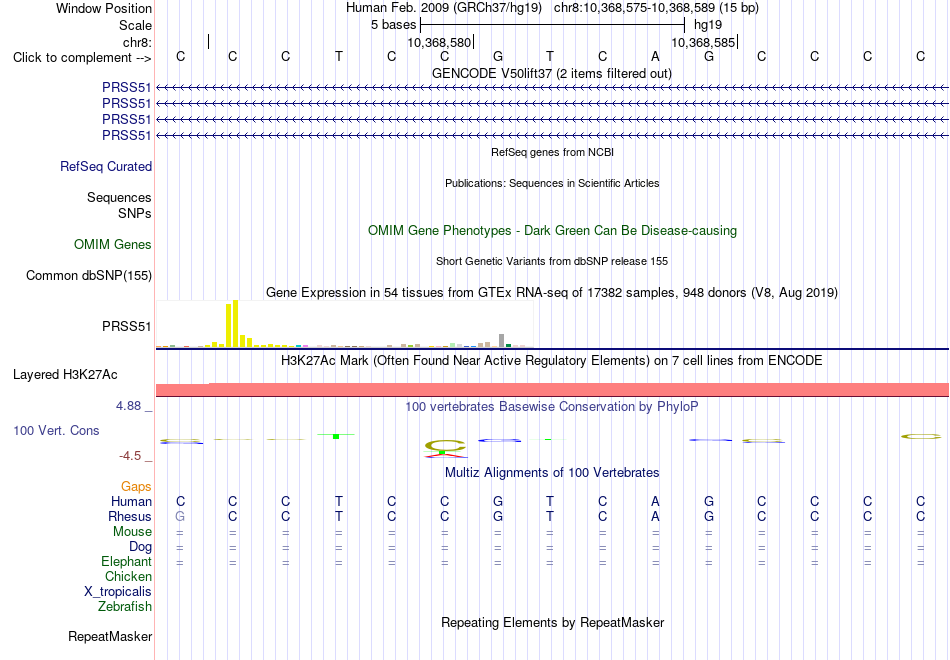Click the RefSeq Curated track label

pos(105,166)
